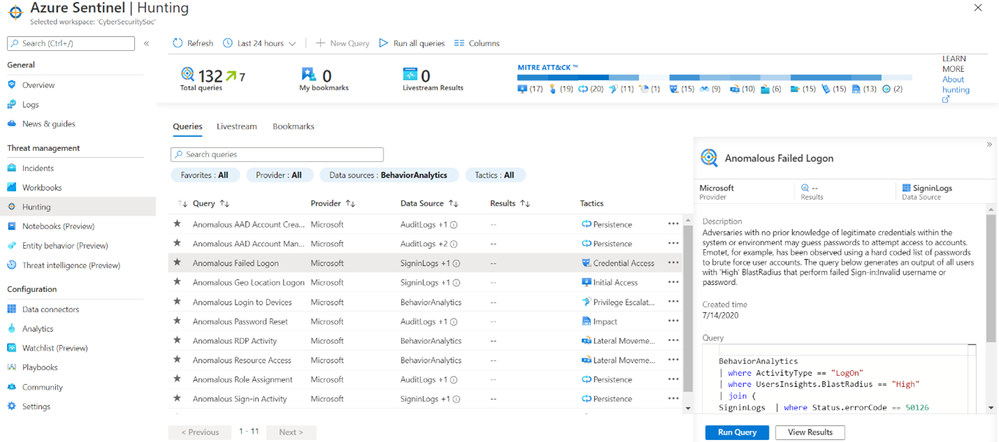
Task: Open Data connectors under Configuration
Action: (x=50, y=310)
